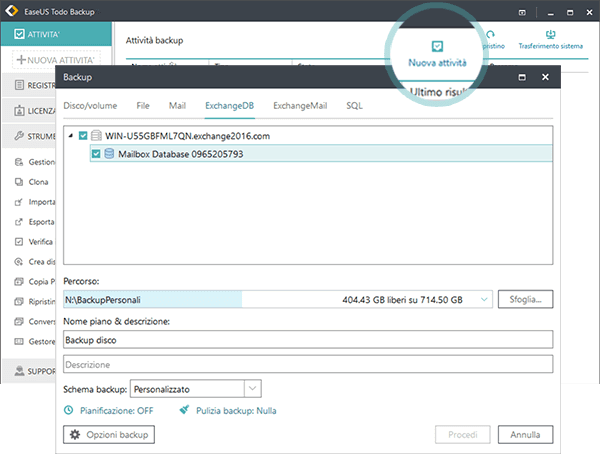This screenshot has height=475, width=600.
Task: Open Crea disco tool in sidebar
Action: tap(34, 261)
